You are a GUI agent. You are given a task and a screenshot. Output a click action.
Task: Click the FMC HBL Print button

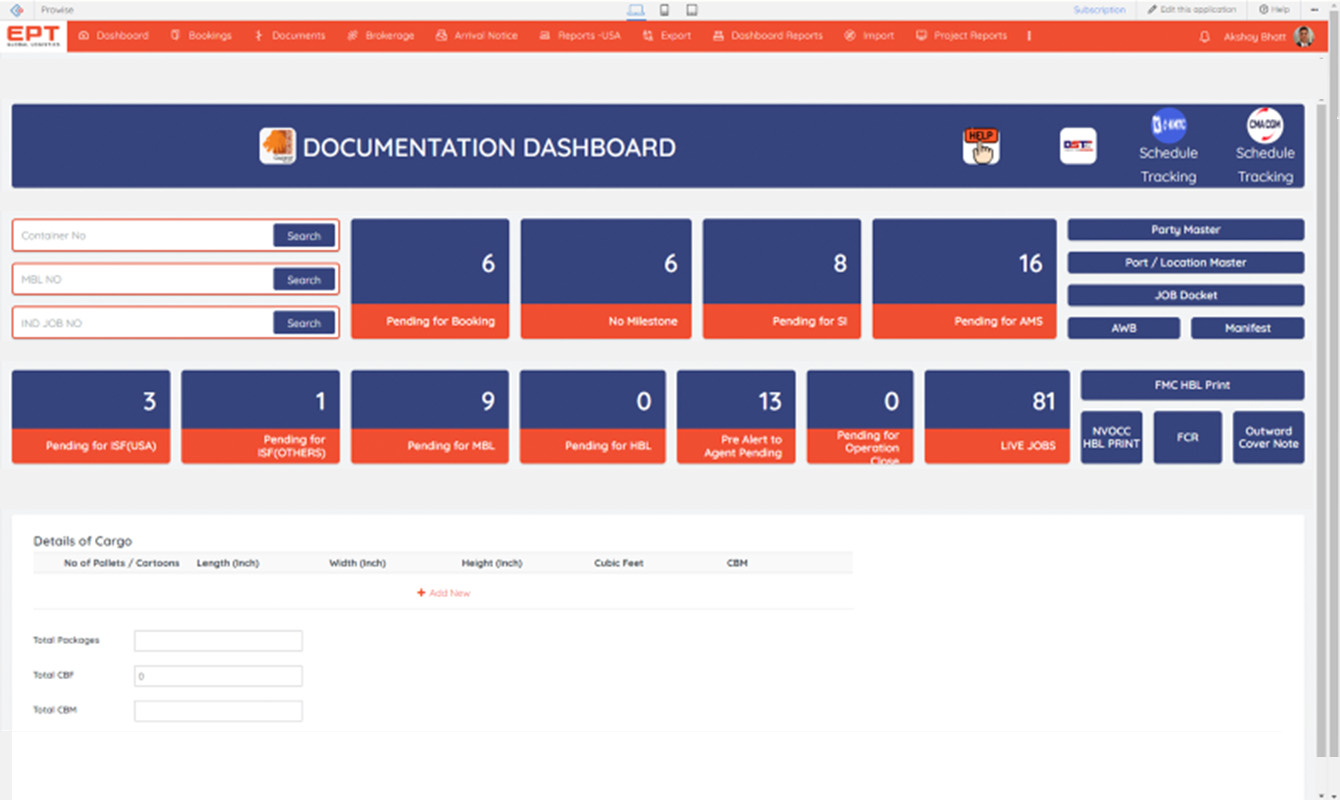point(1192,385)
